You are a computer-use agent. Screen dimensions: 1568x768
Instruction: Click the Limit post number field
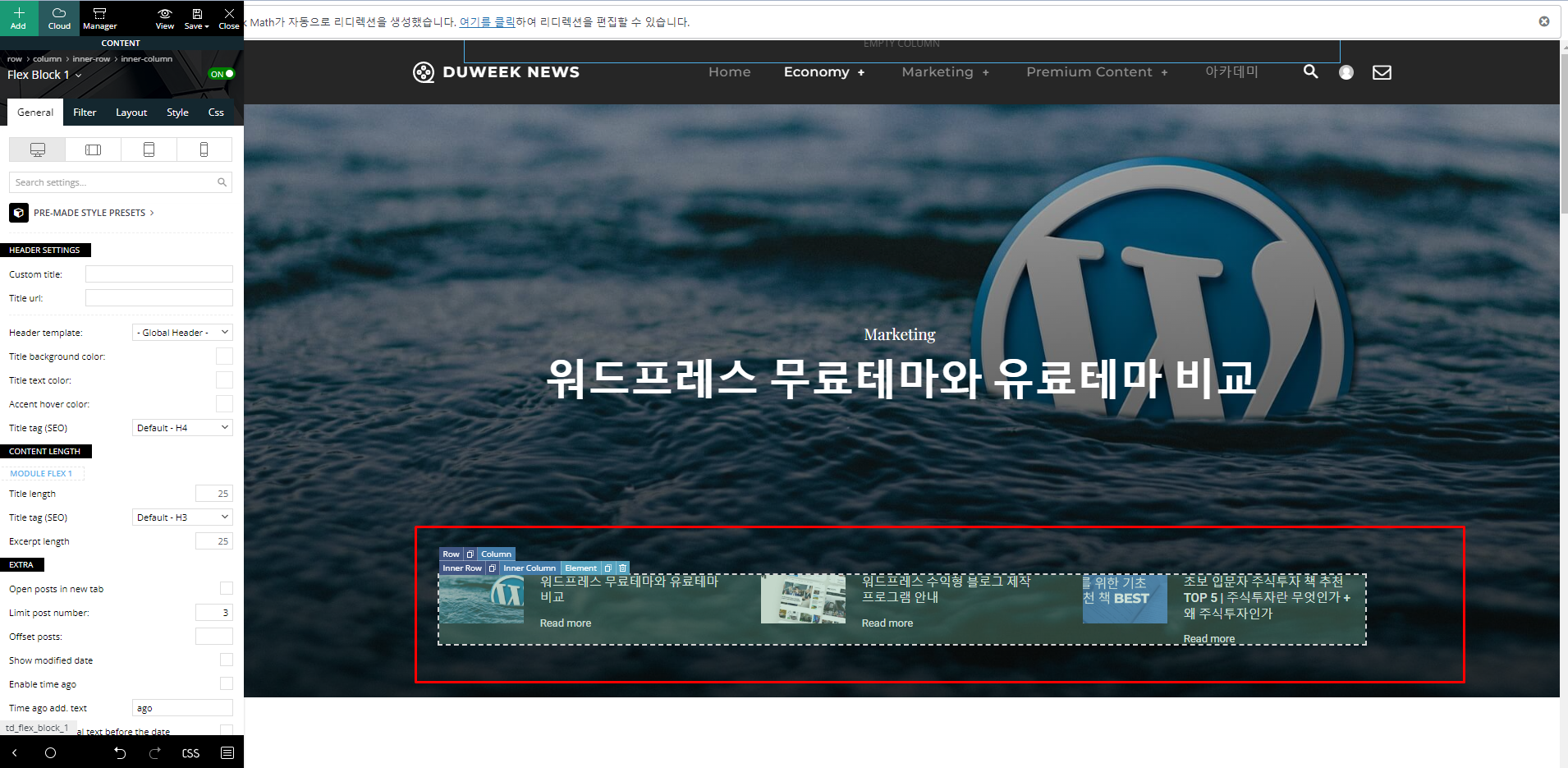[214, 613]
